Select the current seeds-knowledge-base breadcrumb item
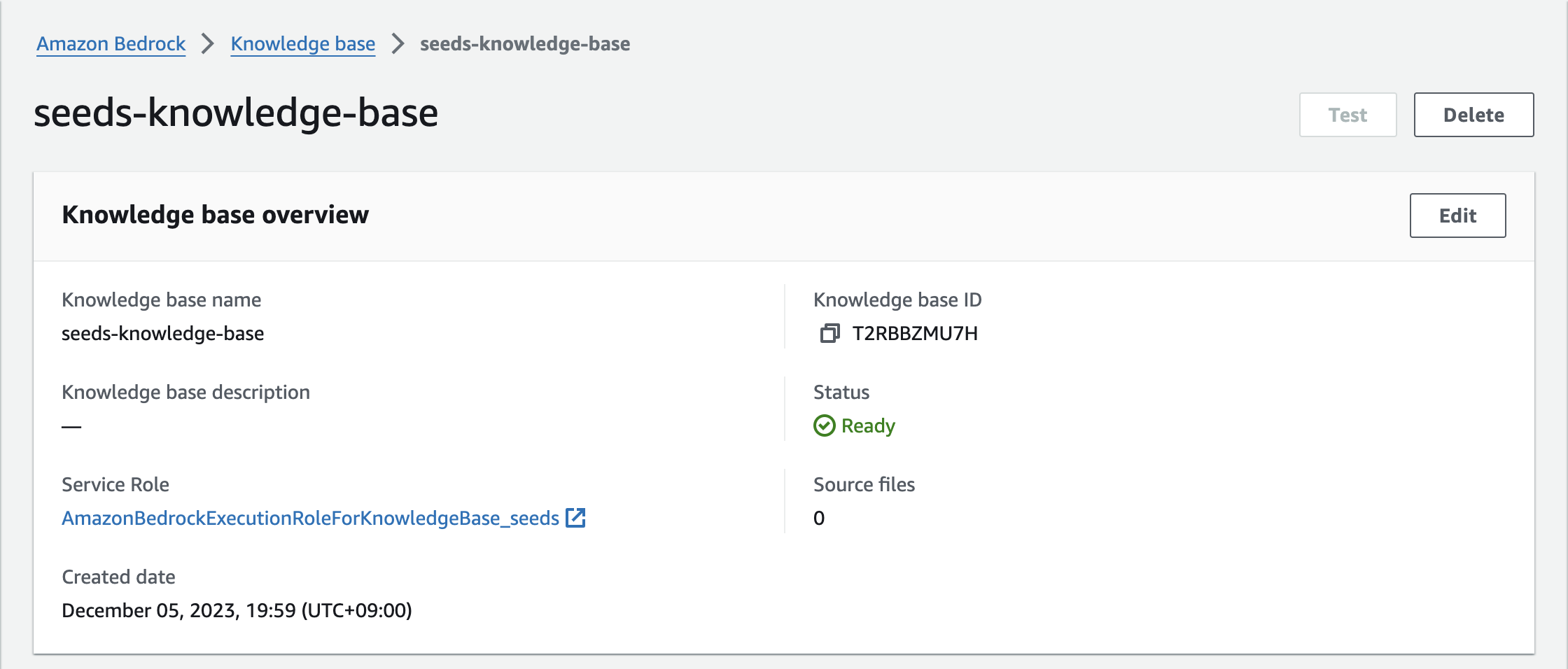1568x669 pixels. [524, 43]
